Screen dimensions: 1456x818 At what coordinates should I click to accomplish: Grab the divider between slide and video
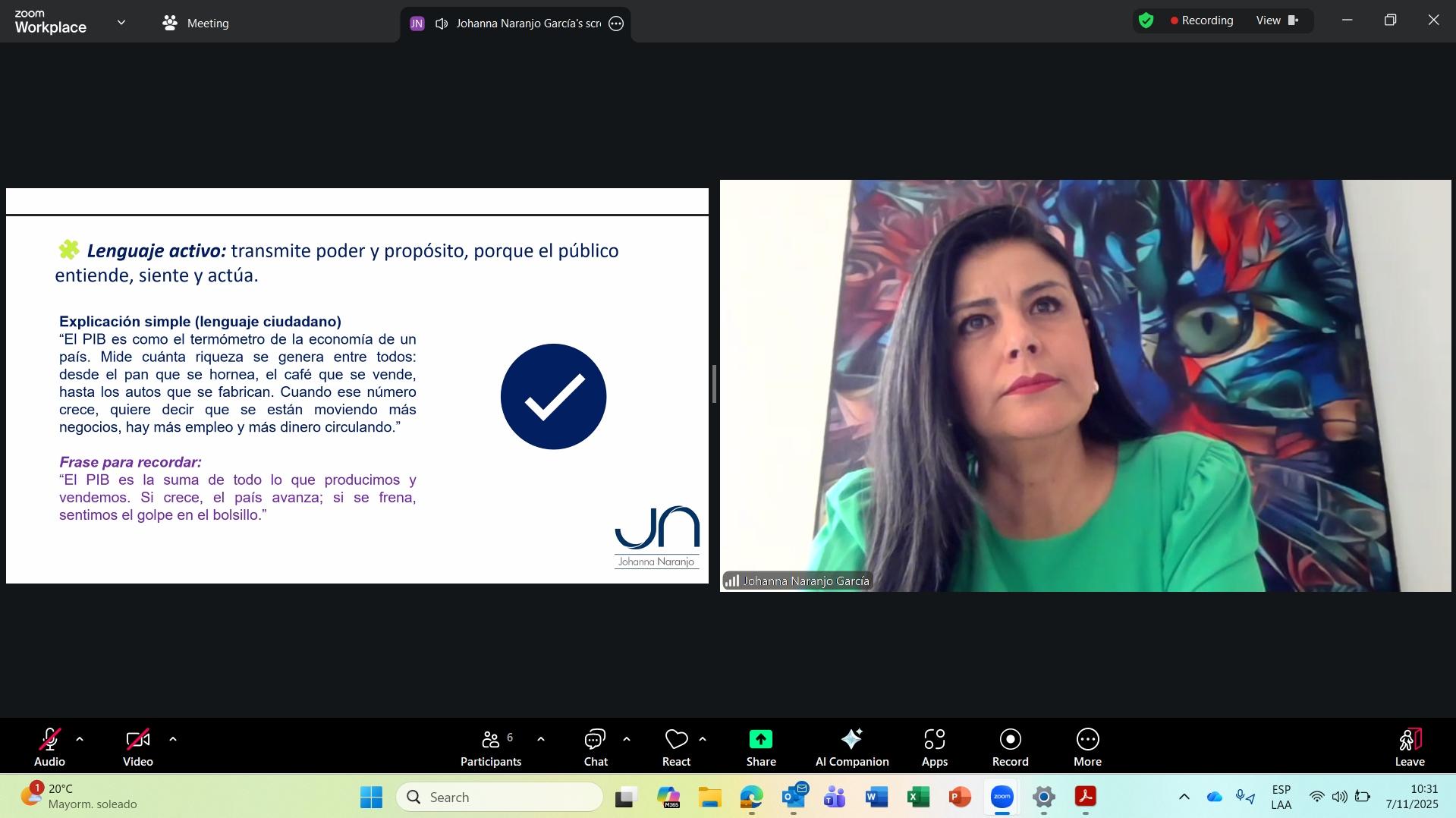(x=714, y=384)
